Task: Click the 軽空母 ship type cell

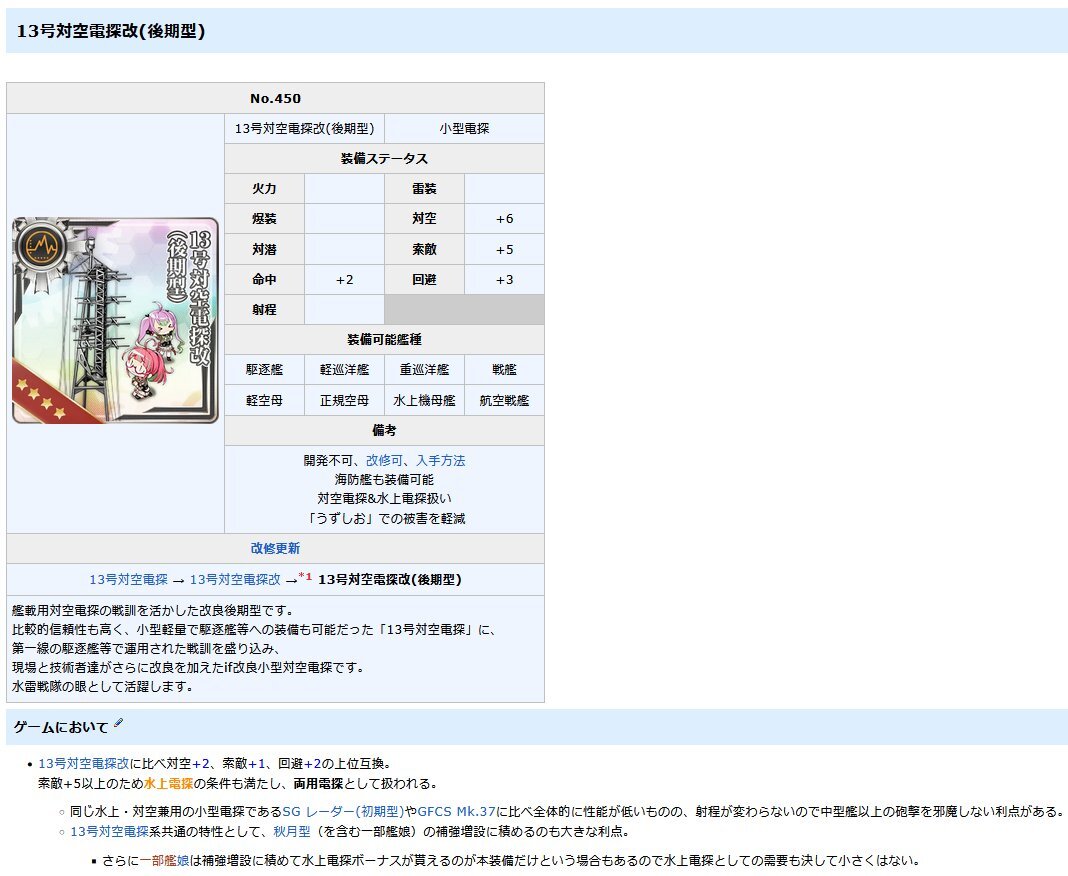Action: click(264, 401)
